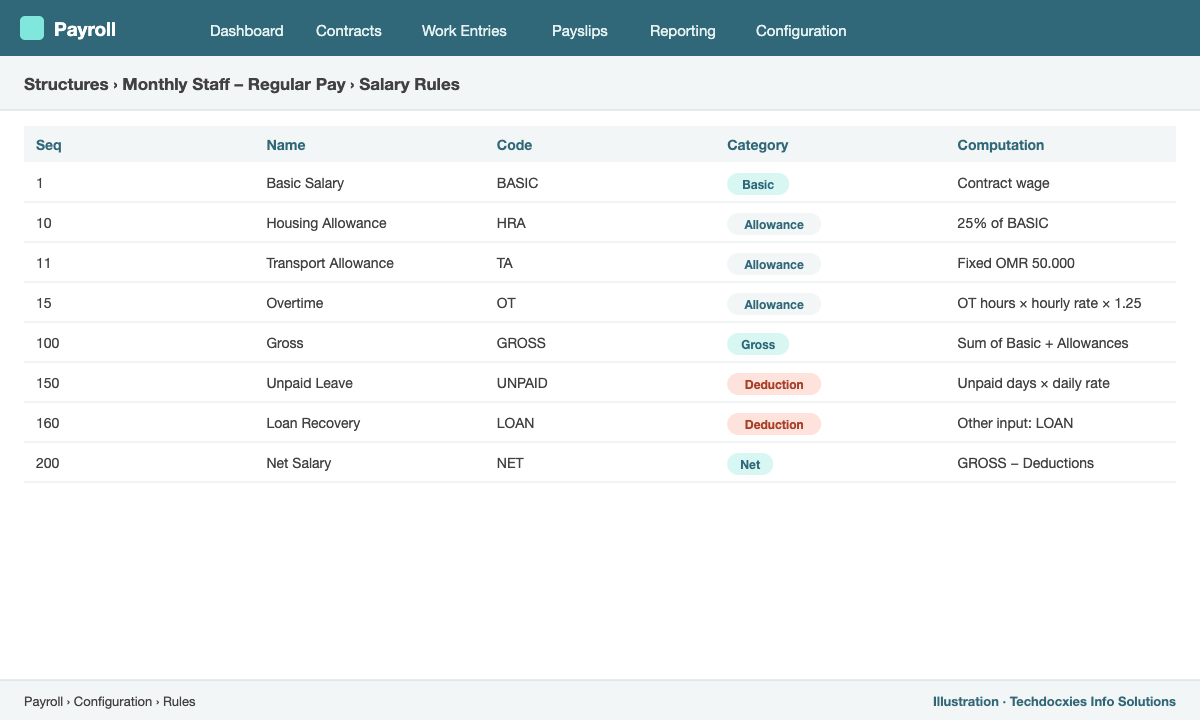Click Deduction badge in Loan Recovery row
The width and height of the screenshot is (1200, 720).
[x=774, y=424]
